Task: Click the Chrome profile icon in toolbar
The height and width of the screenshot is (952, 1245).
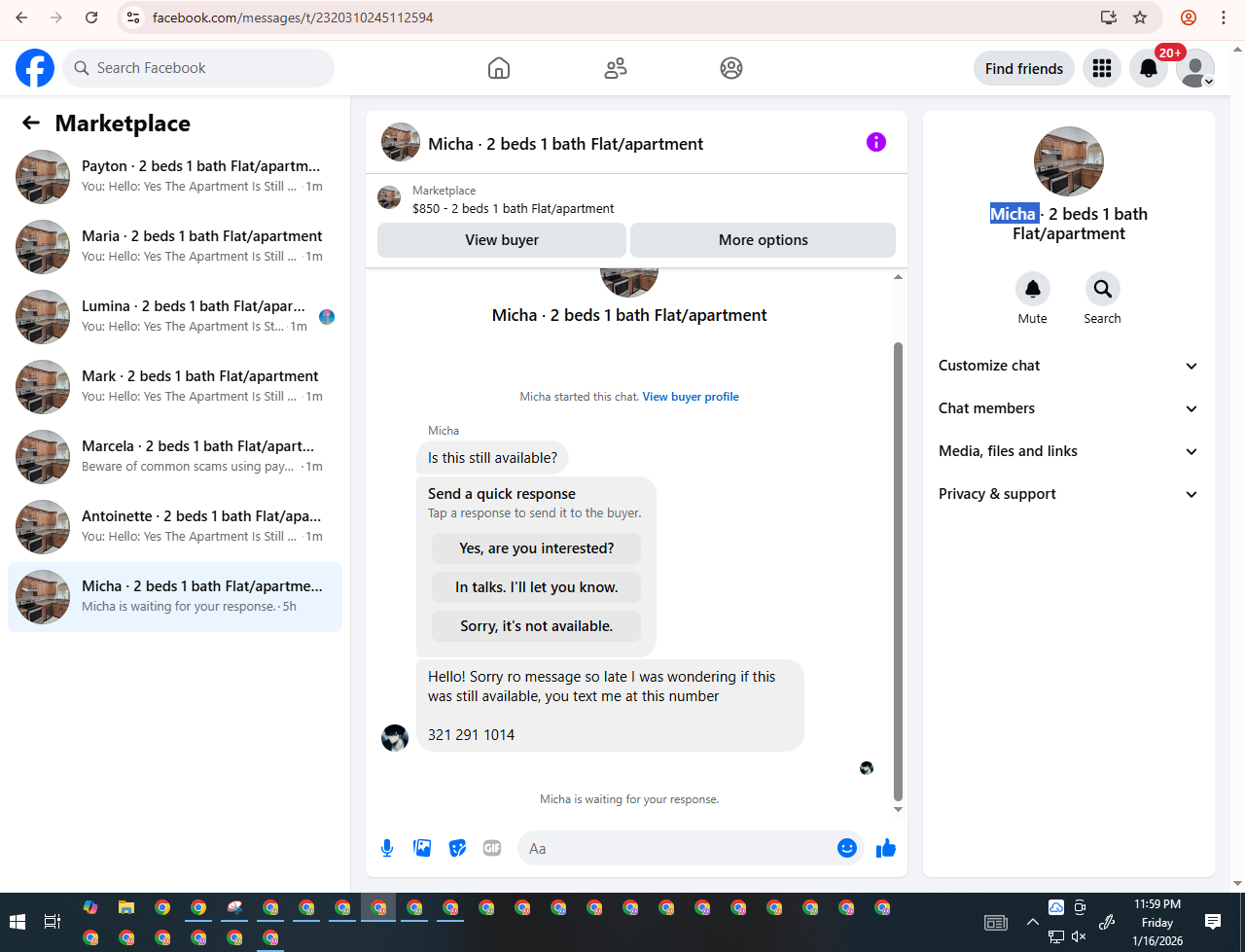Action: point(1189,18)
